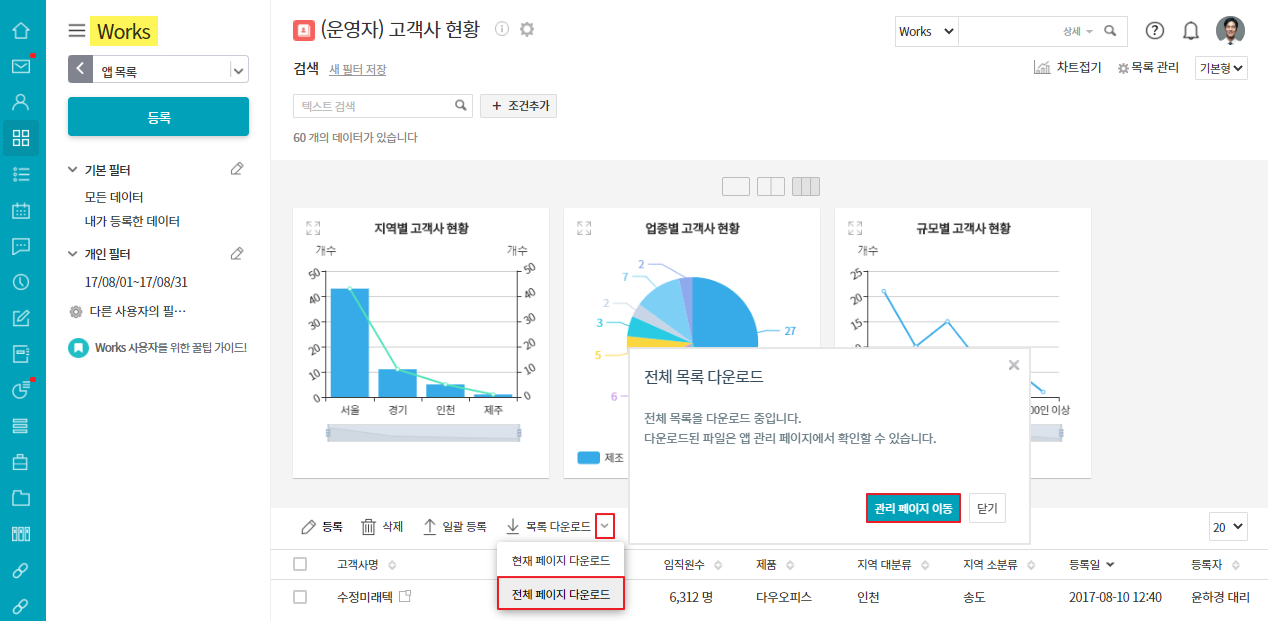
Task: Click the calendar icon in left sidebar
Action: 20,211
